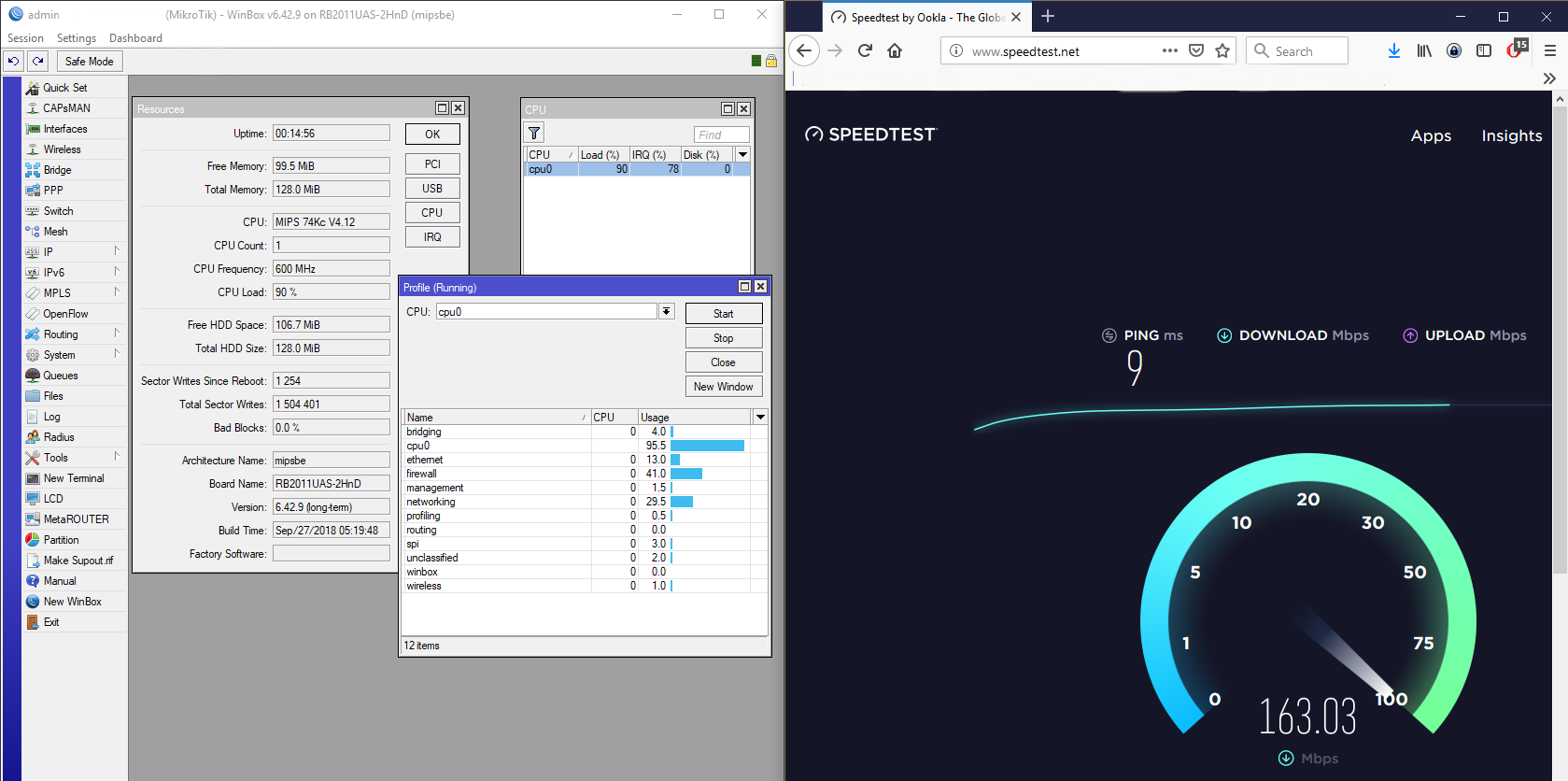The height and width of the screenshot is (781, 1568).
Task: Expand IPv6 submenu
Action: click(x=117, y=272)
